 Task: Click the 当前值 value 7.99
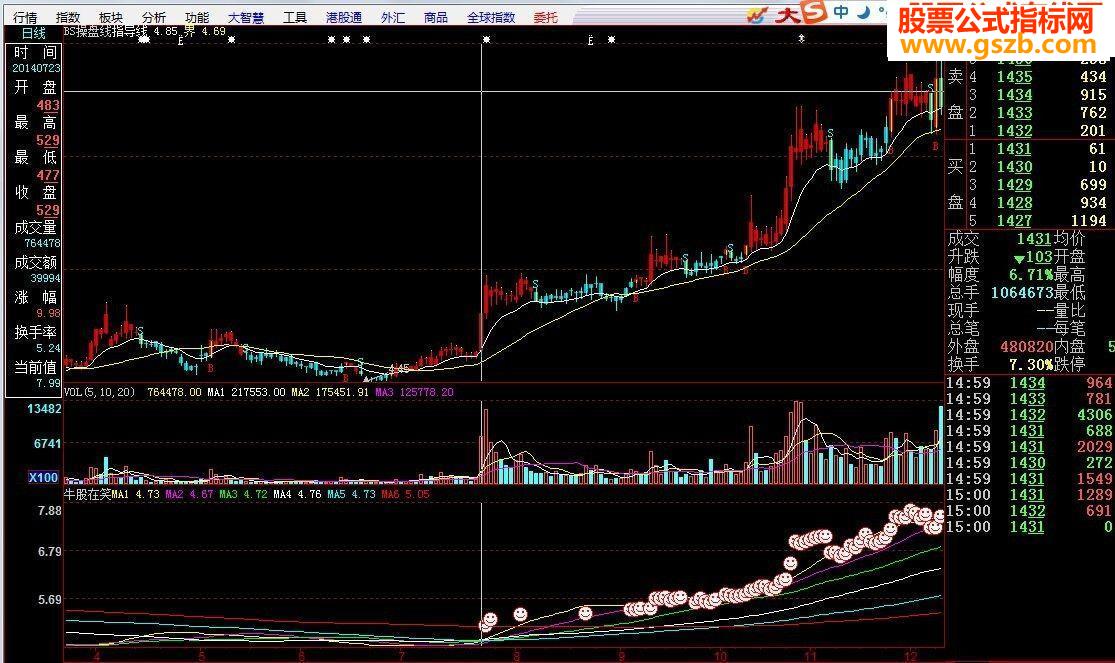pyautogui.click(x=49, y=383)
